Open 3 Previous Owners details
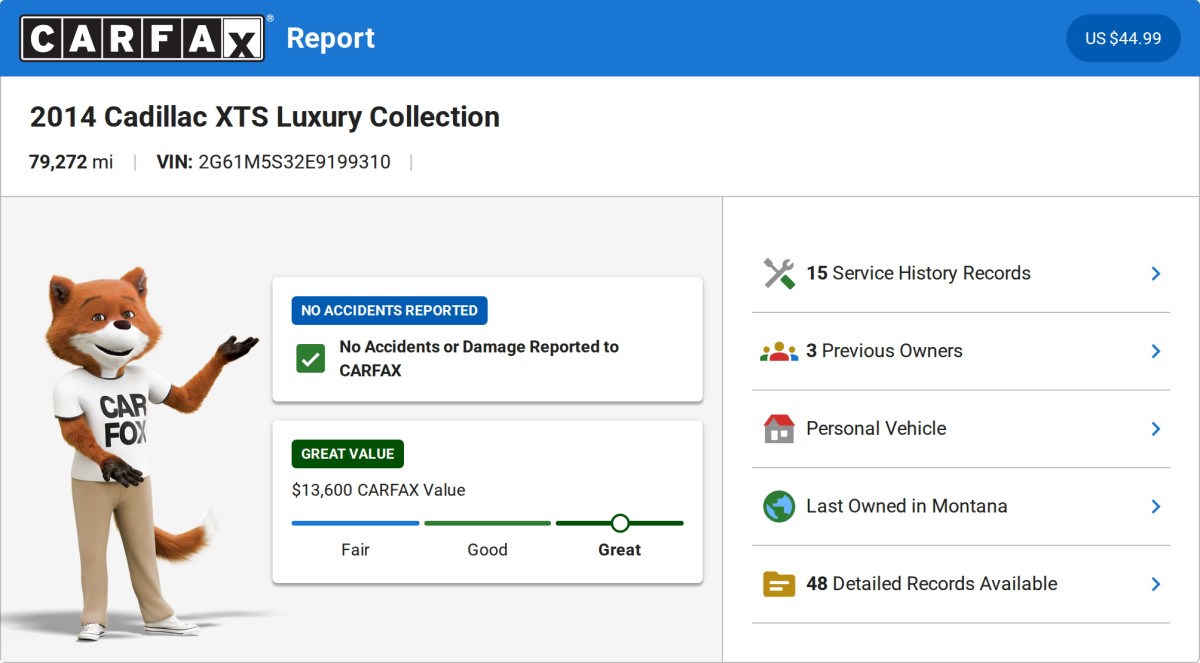Viewport: 1200px width, 663px height. click(961, 351)
